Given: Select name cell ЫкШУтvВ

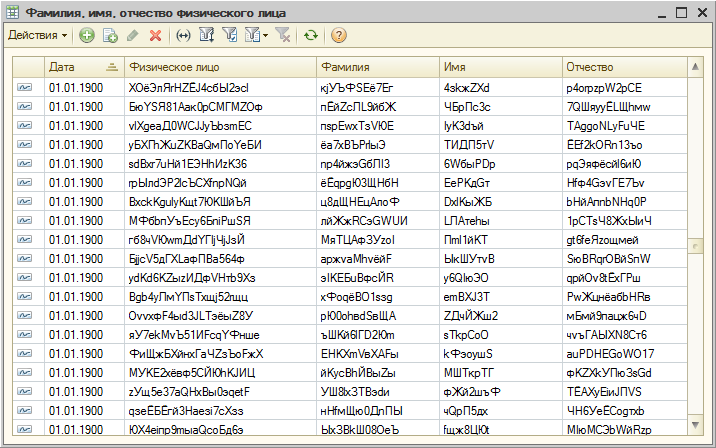Looking at the screenshot, I should [x=500, y=258].
